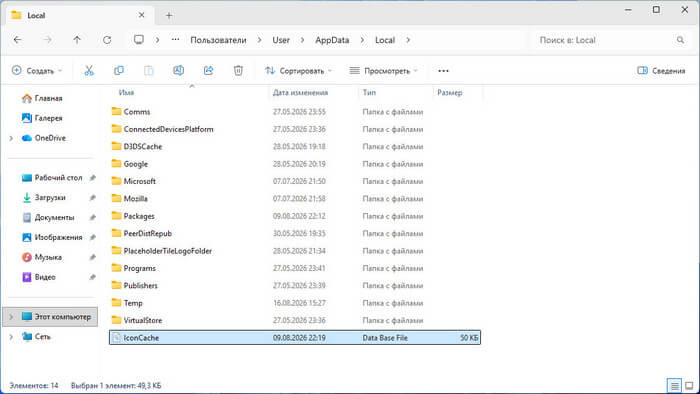The width and height of the screenshot is (700, 394).
Task: Expand chevron after Local in address bar
Action: (x=408, y=40)
